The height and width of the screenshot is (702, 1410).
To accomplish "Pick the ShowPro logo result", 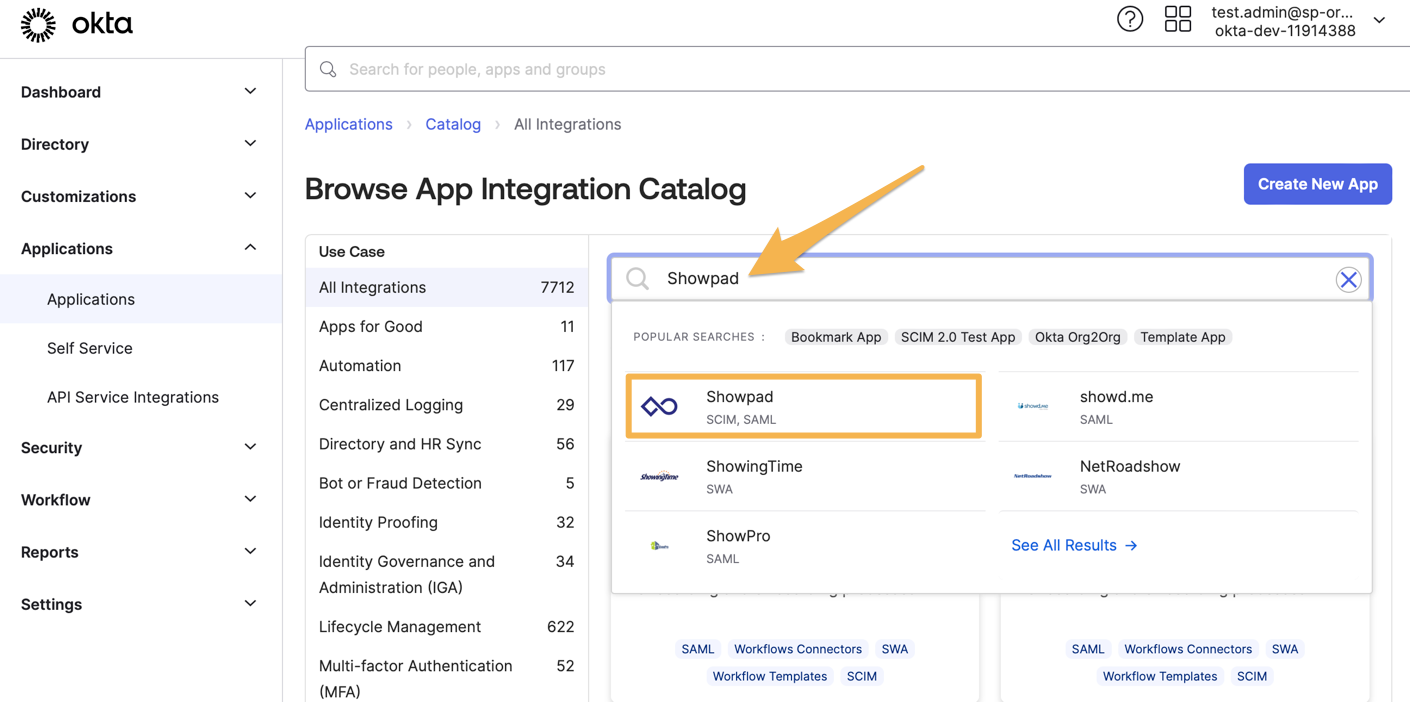I will click(x=660, y=546).
